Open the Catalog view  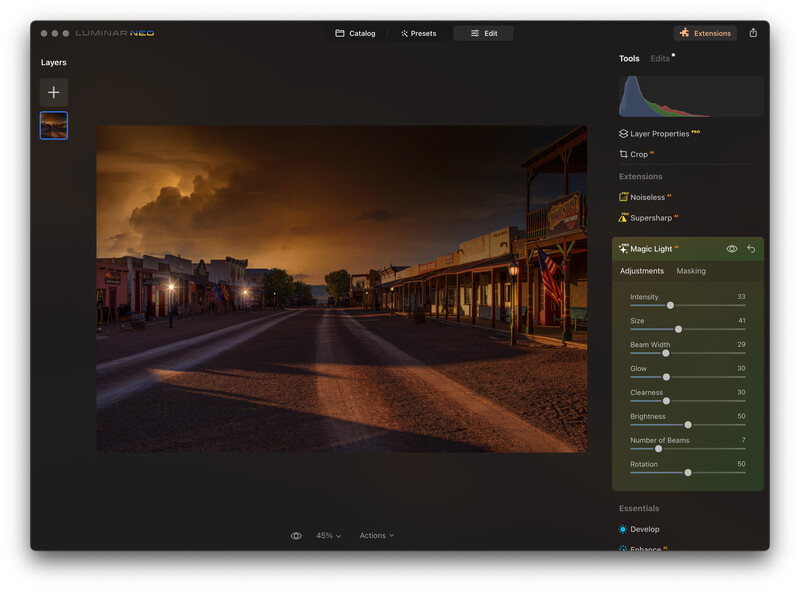[355, 33]
